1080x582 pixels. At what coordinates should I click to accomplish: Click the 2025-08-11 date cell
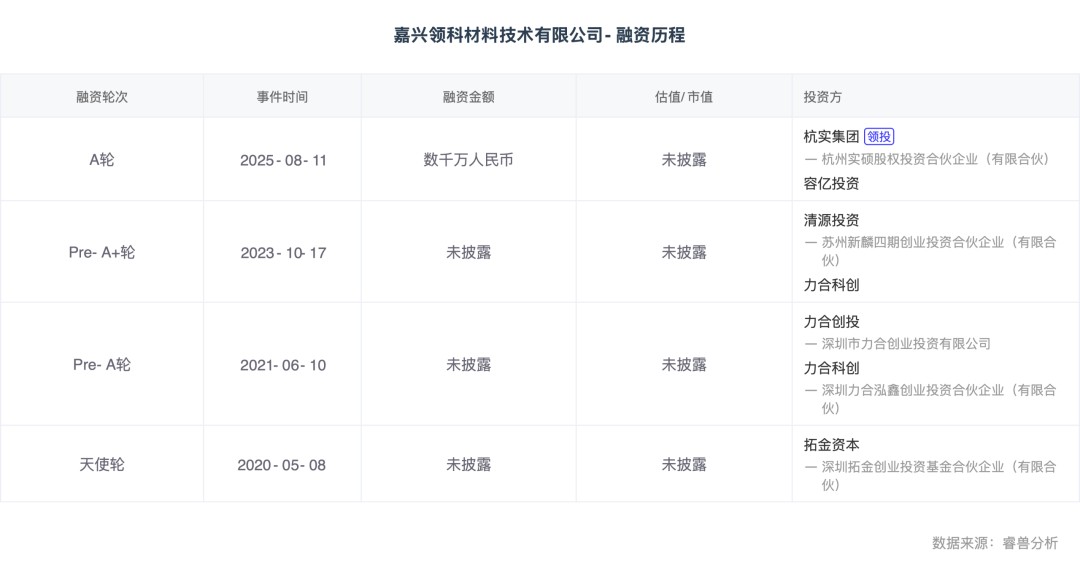(x=283, y=160)
